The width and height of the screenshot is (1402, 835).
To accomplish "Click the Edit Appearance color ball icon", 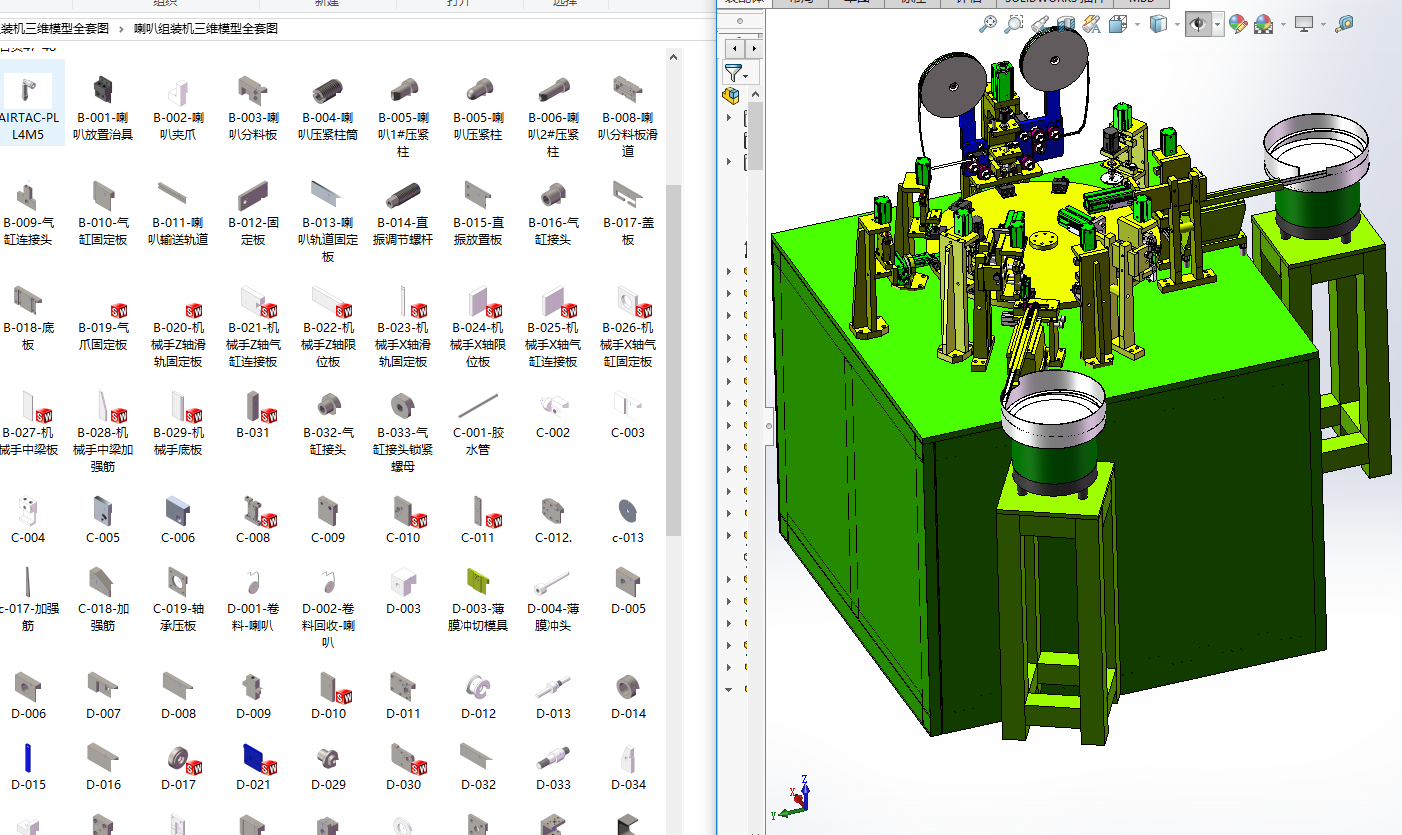I will point(1238,24).
